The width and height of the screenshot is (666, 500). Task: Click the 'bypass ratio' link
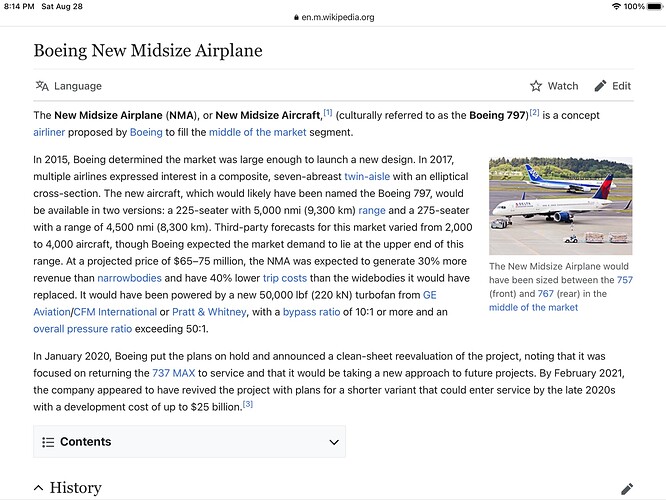pos(311,312)
